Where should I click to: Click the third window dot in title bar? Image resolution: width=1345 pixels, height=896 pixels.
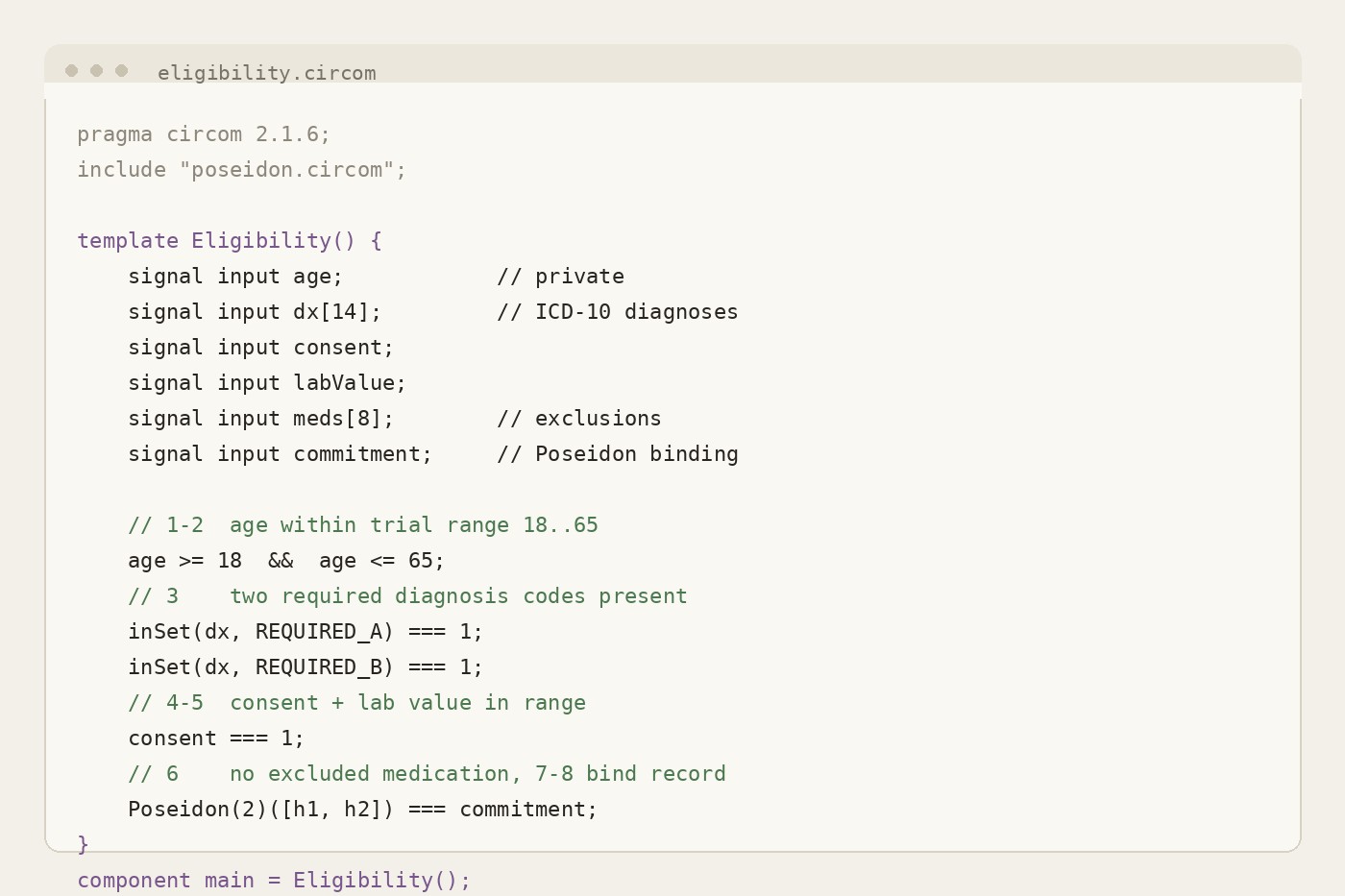pyautogui.click(x=121, y=70)
